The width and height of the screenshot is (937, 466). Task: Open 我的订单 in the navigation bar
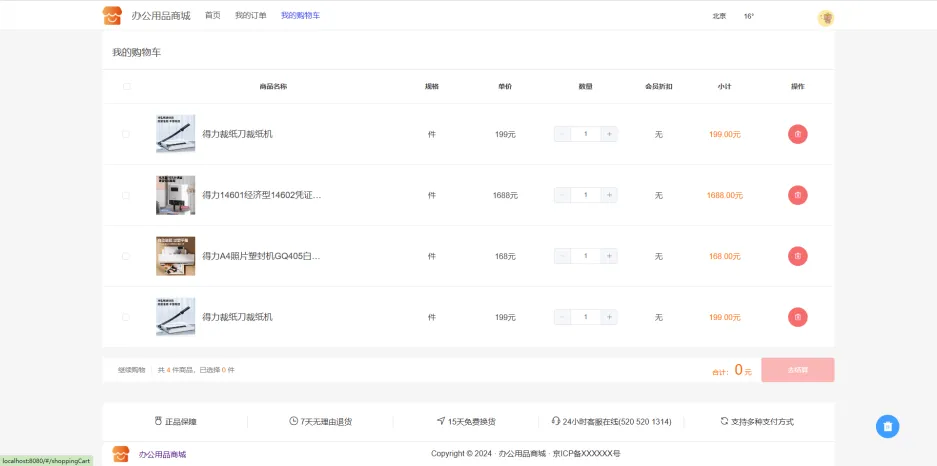click(x=251, y=16)
